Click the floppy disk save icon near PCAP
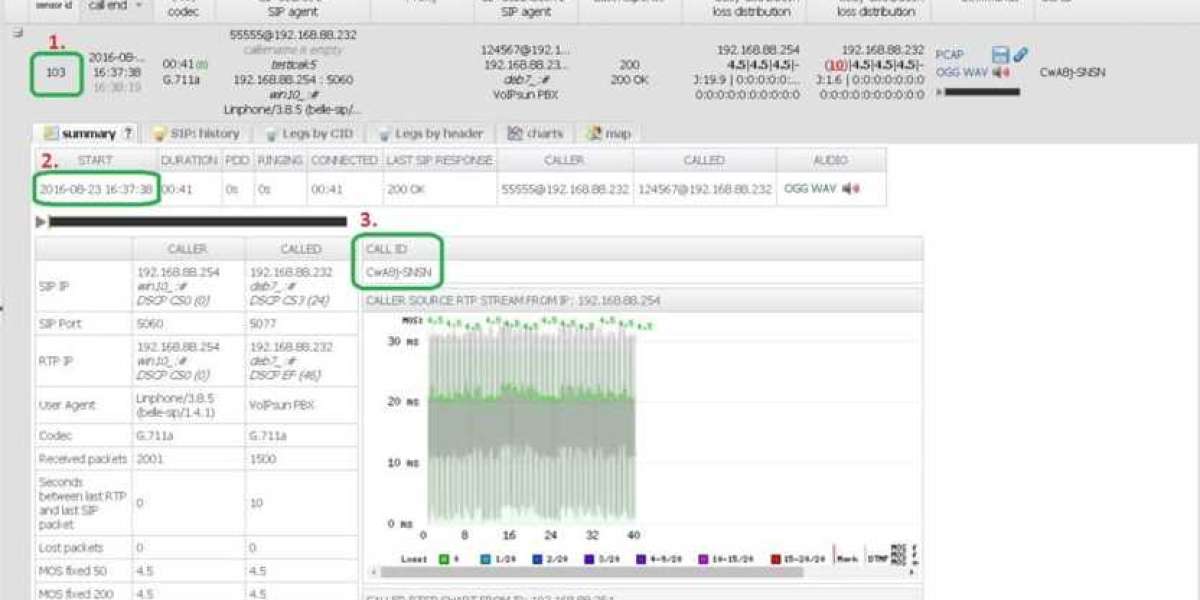Screen dimensions: 1200x600 (1000, 54)
